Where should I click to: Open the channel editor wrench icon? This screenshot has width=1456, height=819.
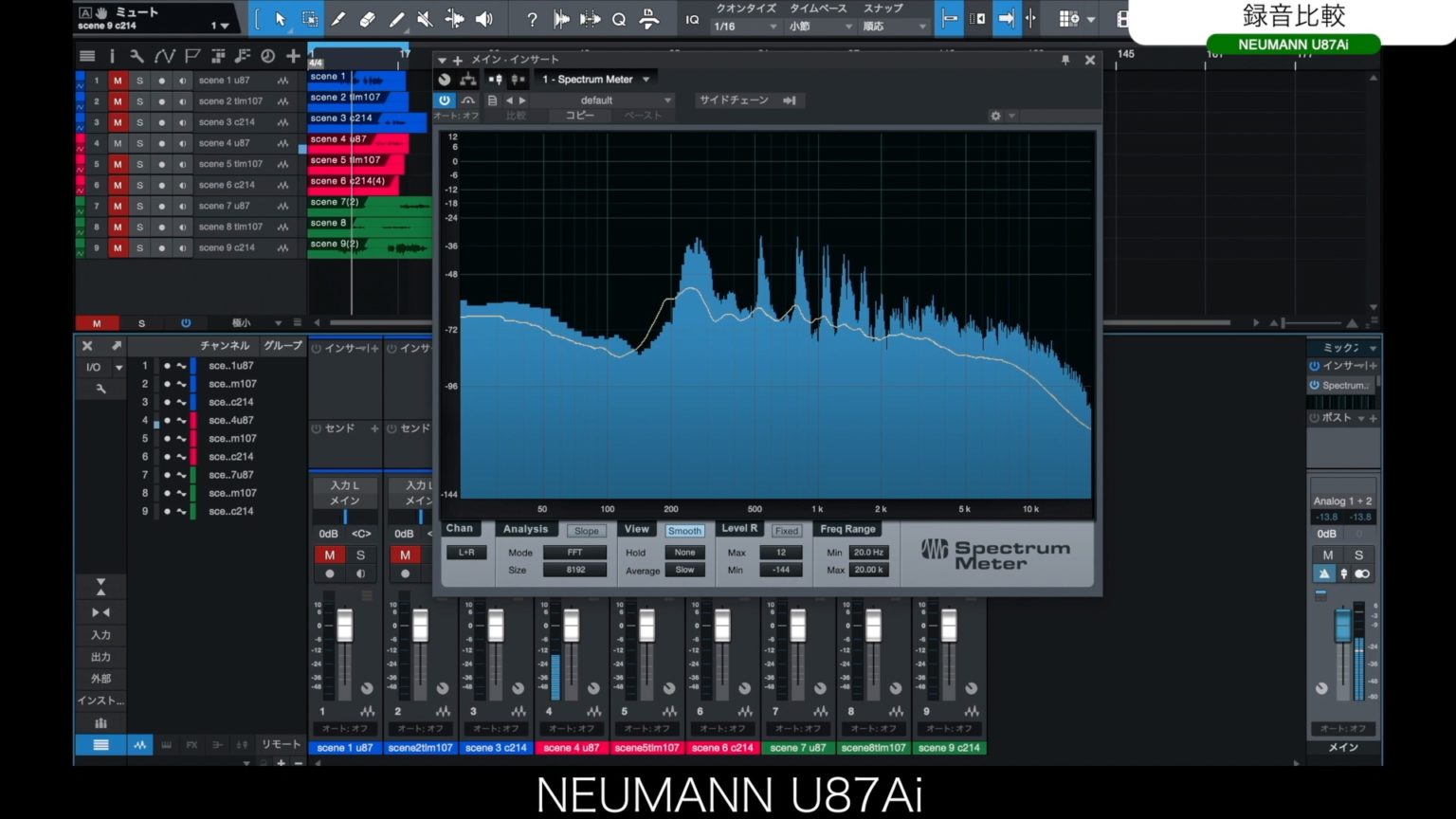point(100,389)
